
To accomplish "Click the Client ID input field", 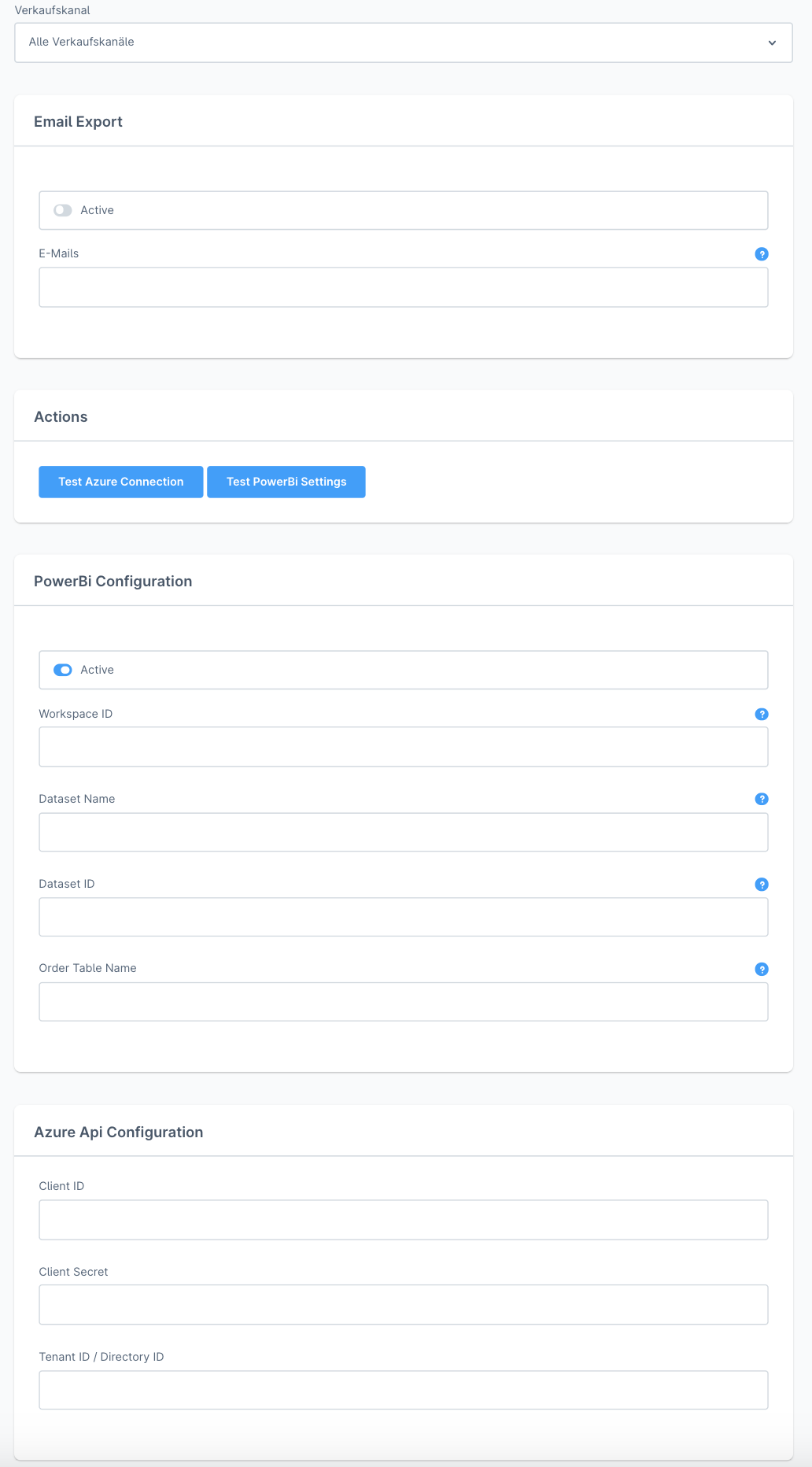I will (x=403, y=1220).
